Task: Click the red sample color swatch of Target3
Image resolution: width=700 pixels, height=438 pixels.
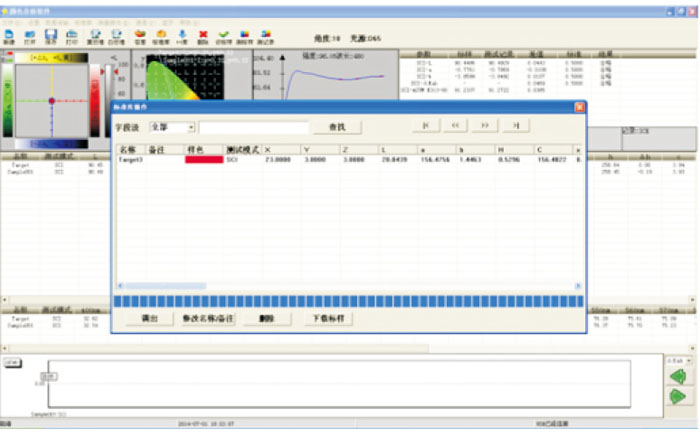Action: 204,159
